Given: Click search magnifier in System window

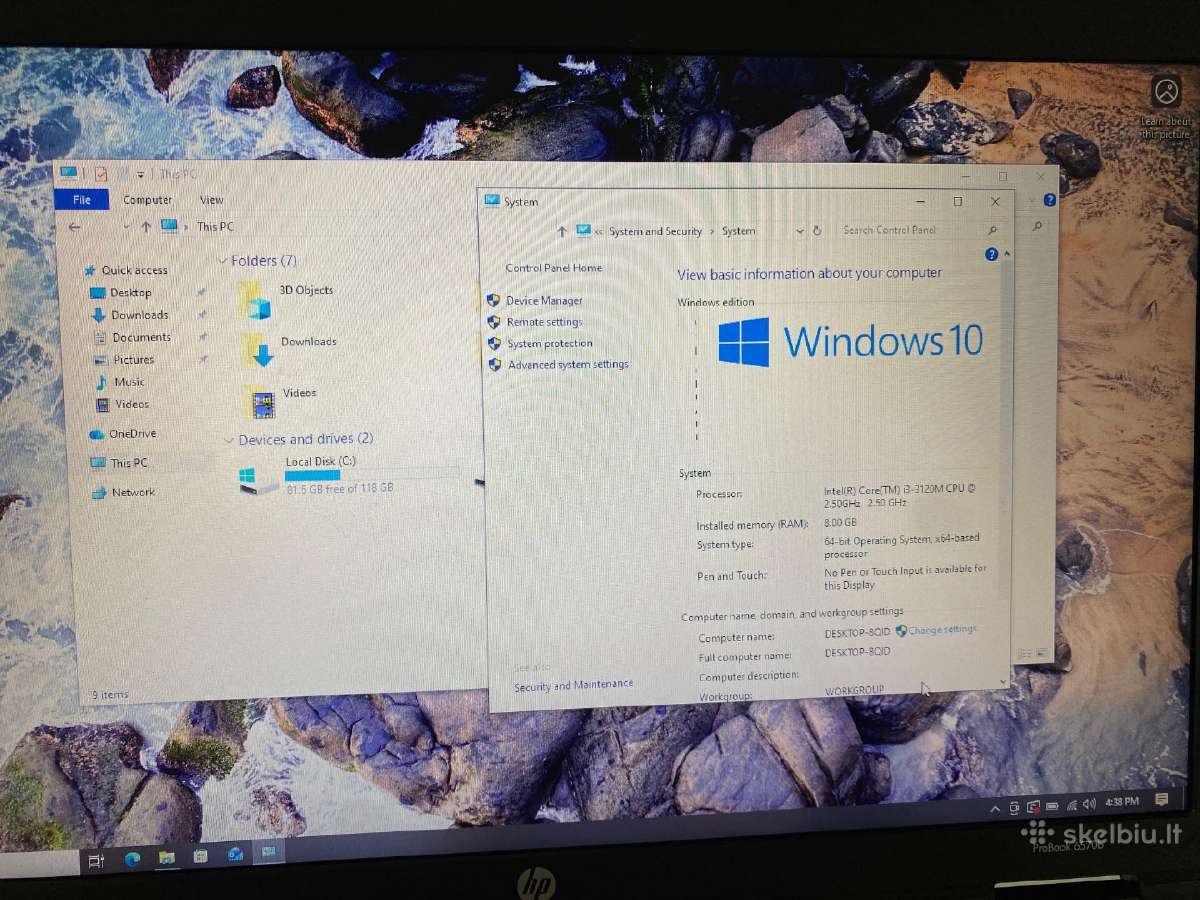Looking at the screenshot, I should [991, 230].
